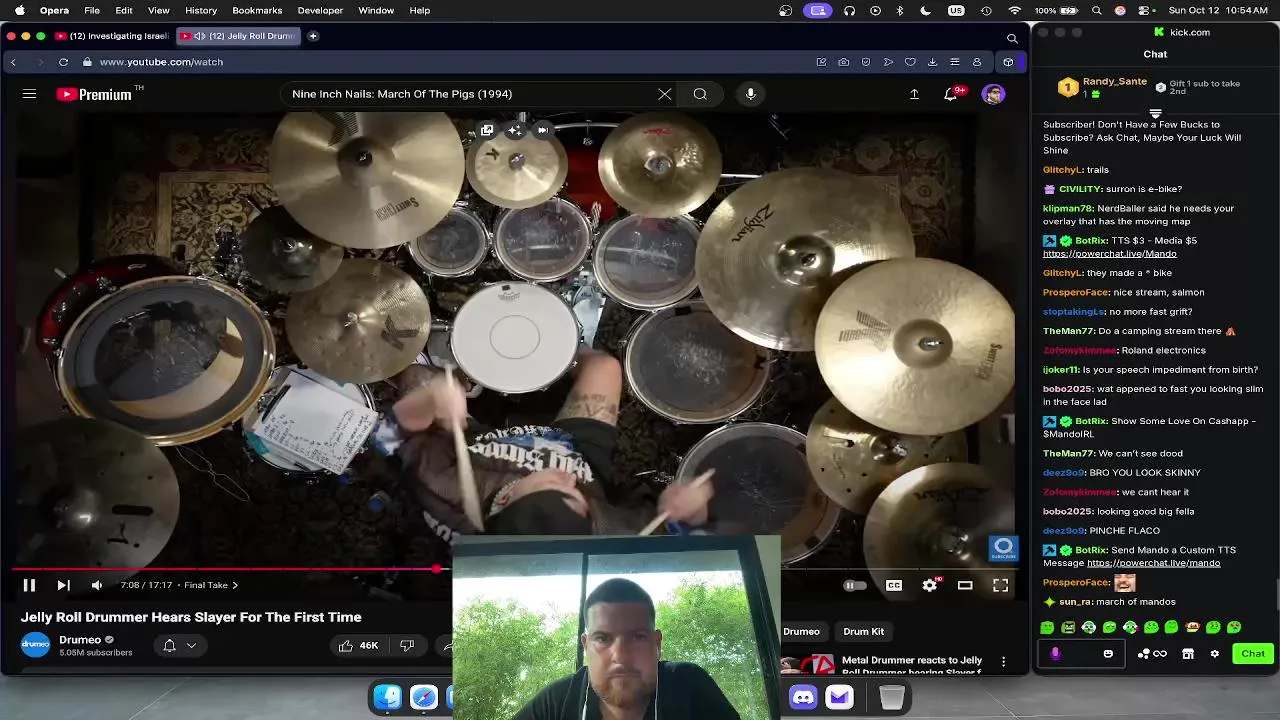The width and height of the screenshot is (1280, 720).
Task: Open YouTube hamburger guide menu
Action: [29, 94]
